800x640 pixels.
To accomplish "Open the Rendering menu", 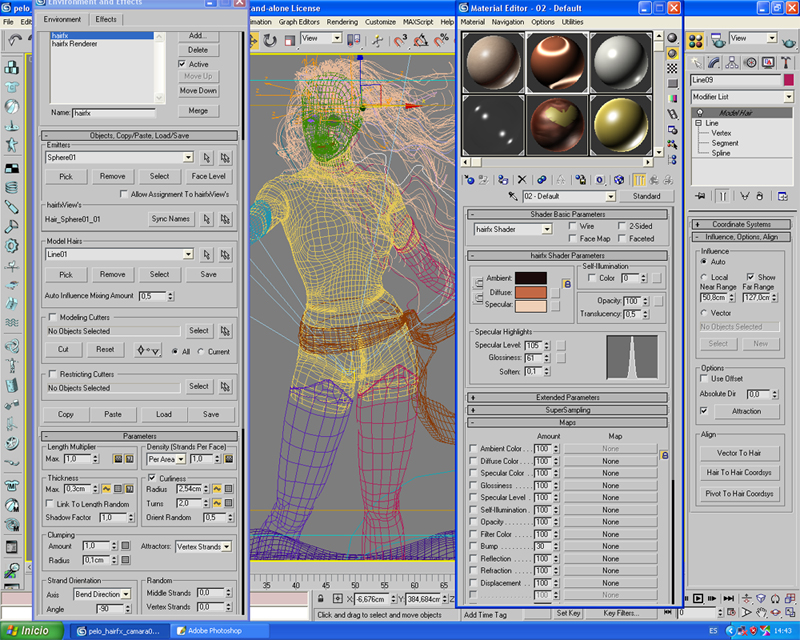I will (342, 22).
